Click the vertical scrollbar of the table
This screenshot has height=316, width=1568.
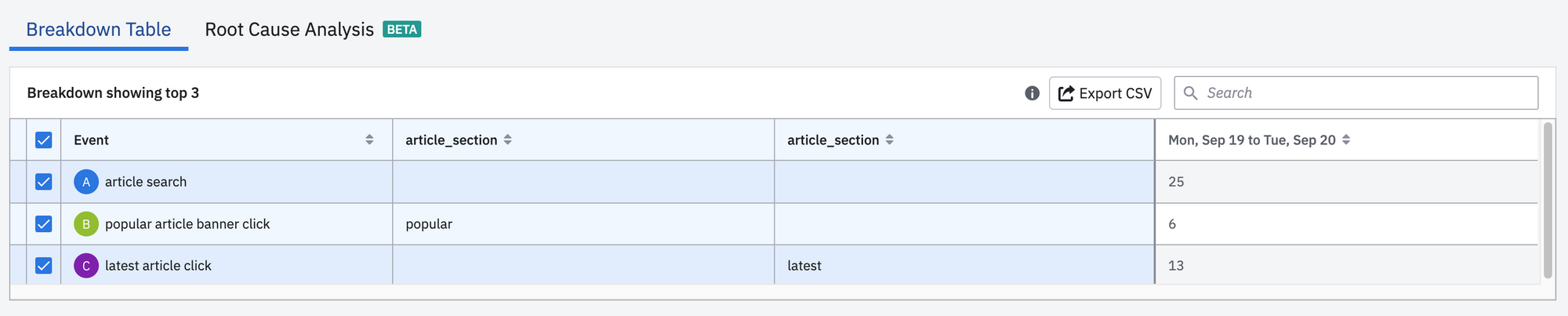(x=1548, y=201)
